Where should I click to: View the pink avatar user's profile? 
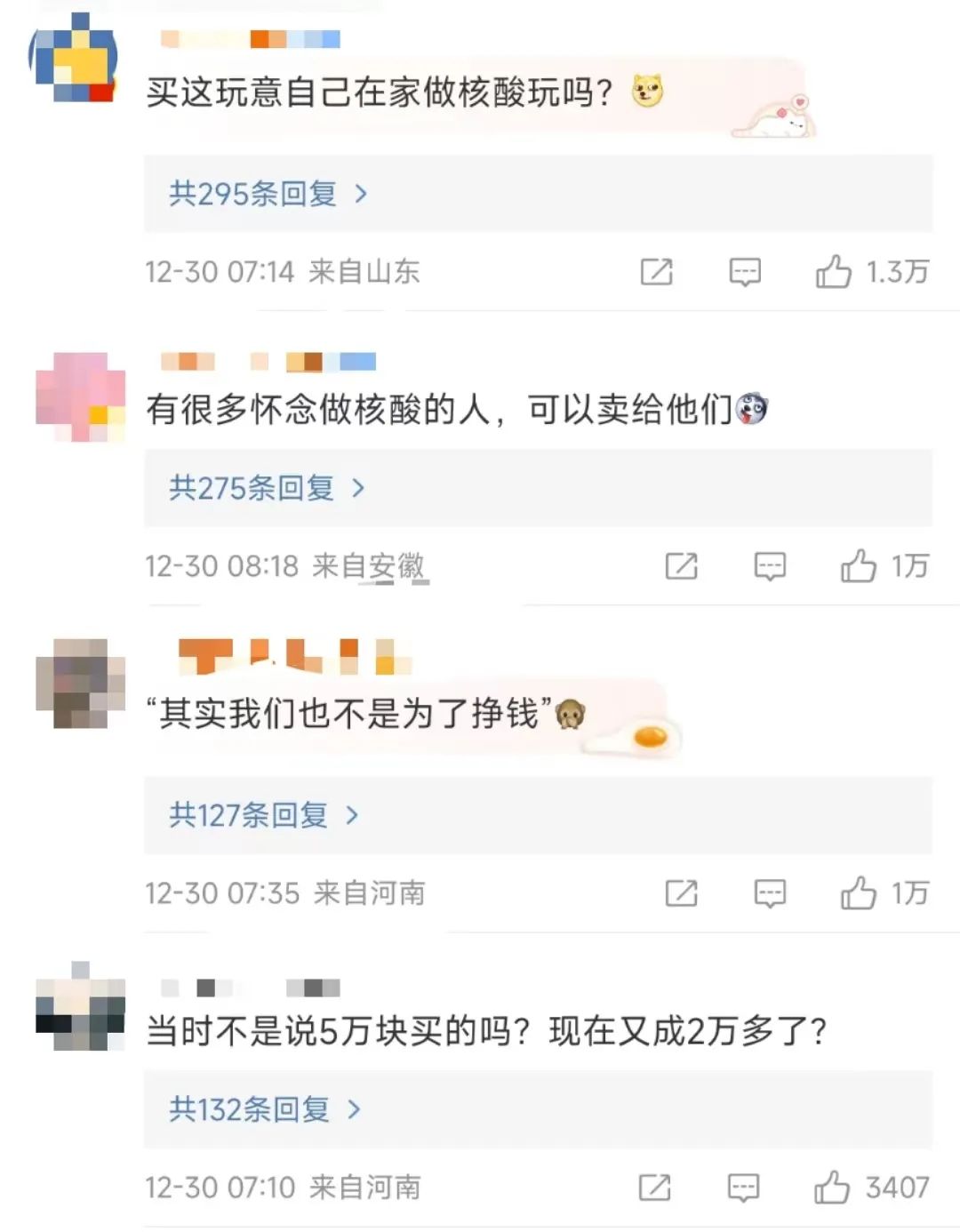coord(80,397)
